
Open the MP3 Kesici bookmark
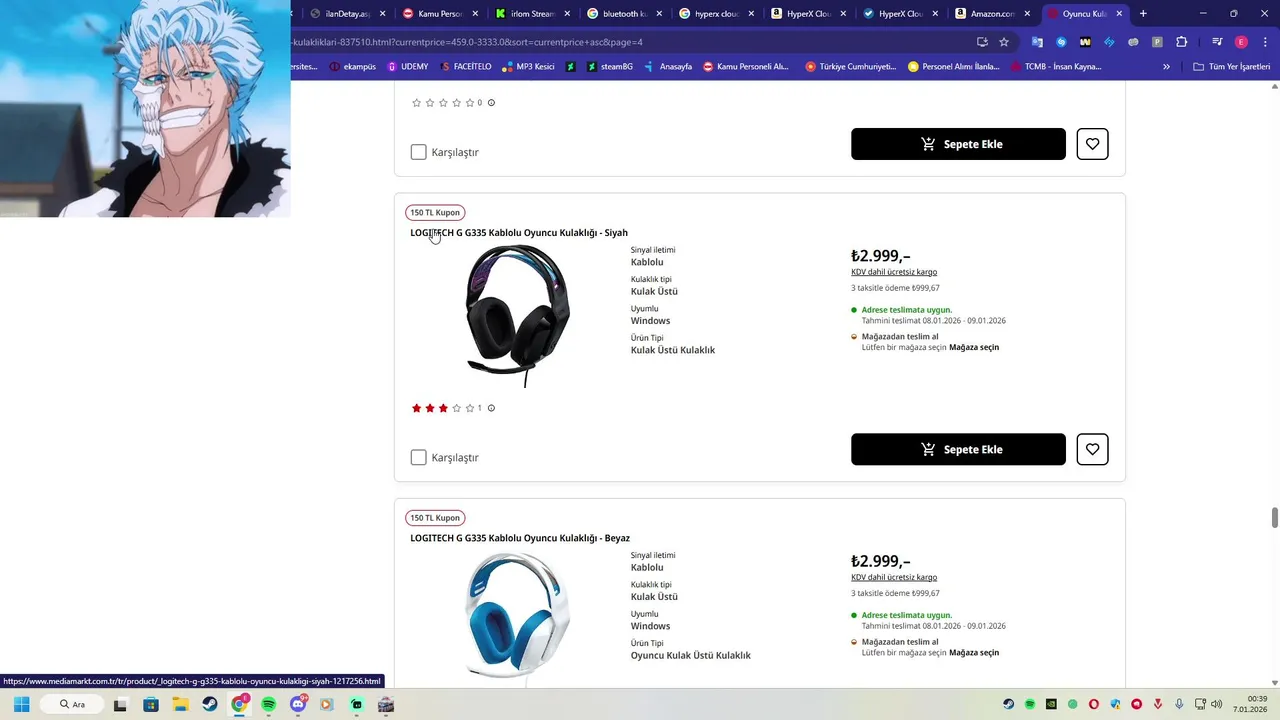[x=528, y=67]
